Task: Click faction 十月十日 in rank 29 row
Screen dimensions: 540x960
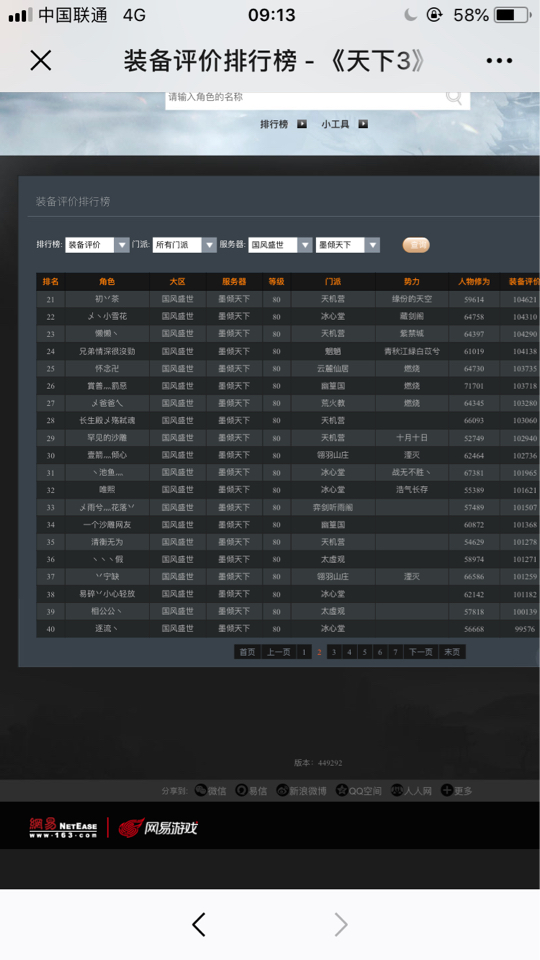Action: [x=412, y=438]
